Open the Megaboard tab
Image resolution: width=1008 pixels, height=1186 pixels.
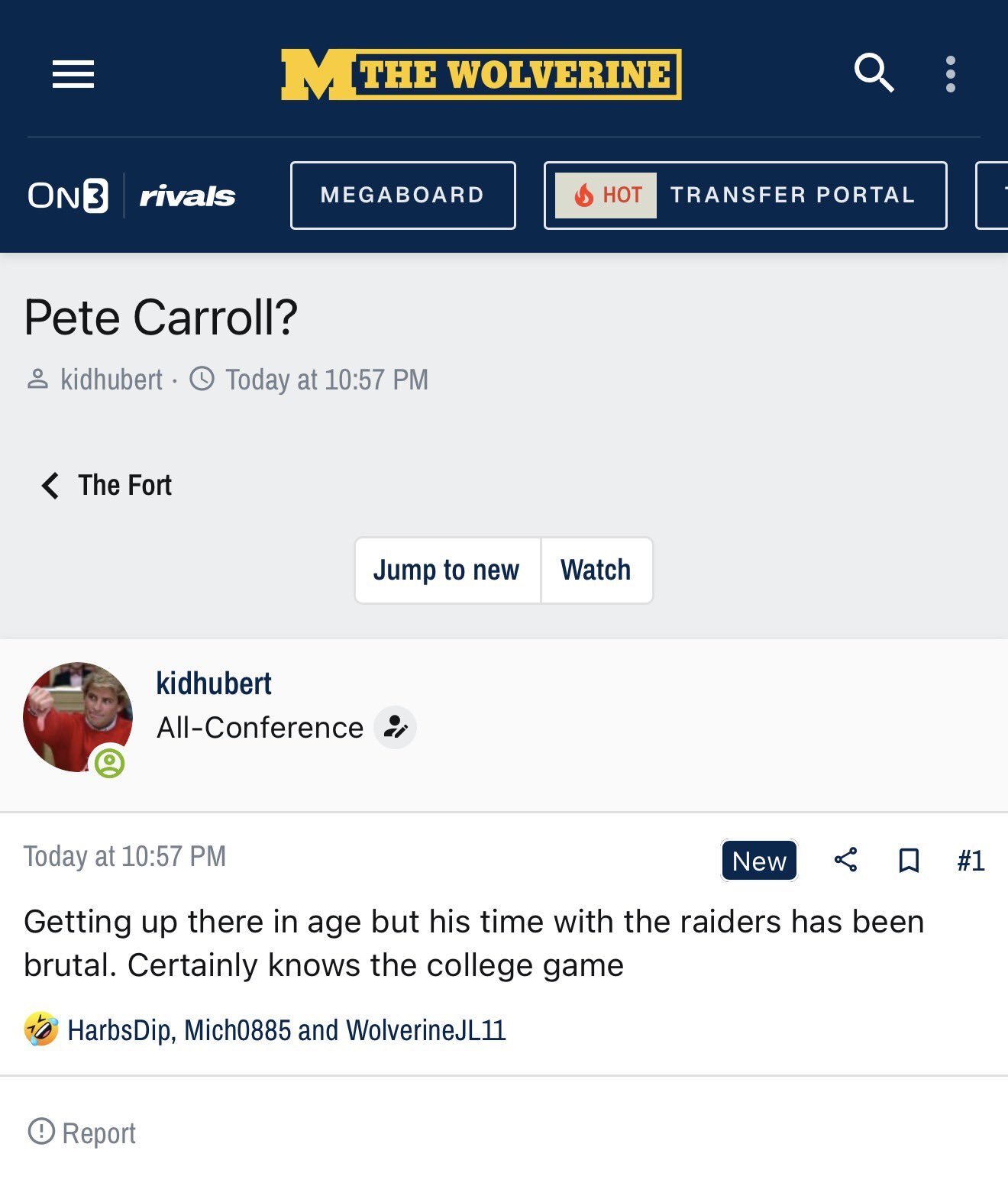(x=402, y=196)
